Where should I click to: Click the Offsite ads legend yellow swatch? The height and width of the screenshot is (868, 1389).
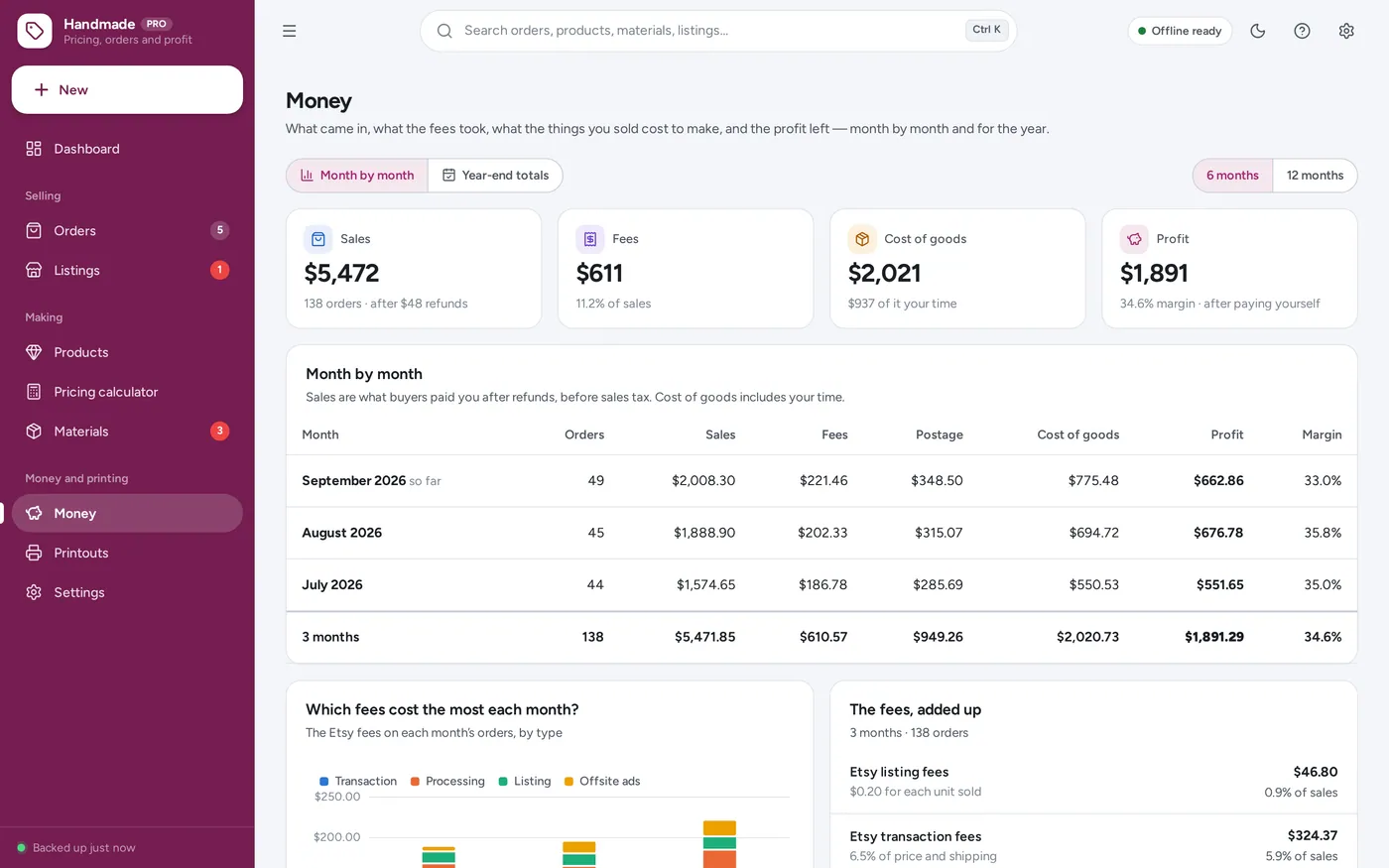point(569,782)
